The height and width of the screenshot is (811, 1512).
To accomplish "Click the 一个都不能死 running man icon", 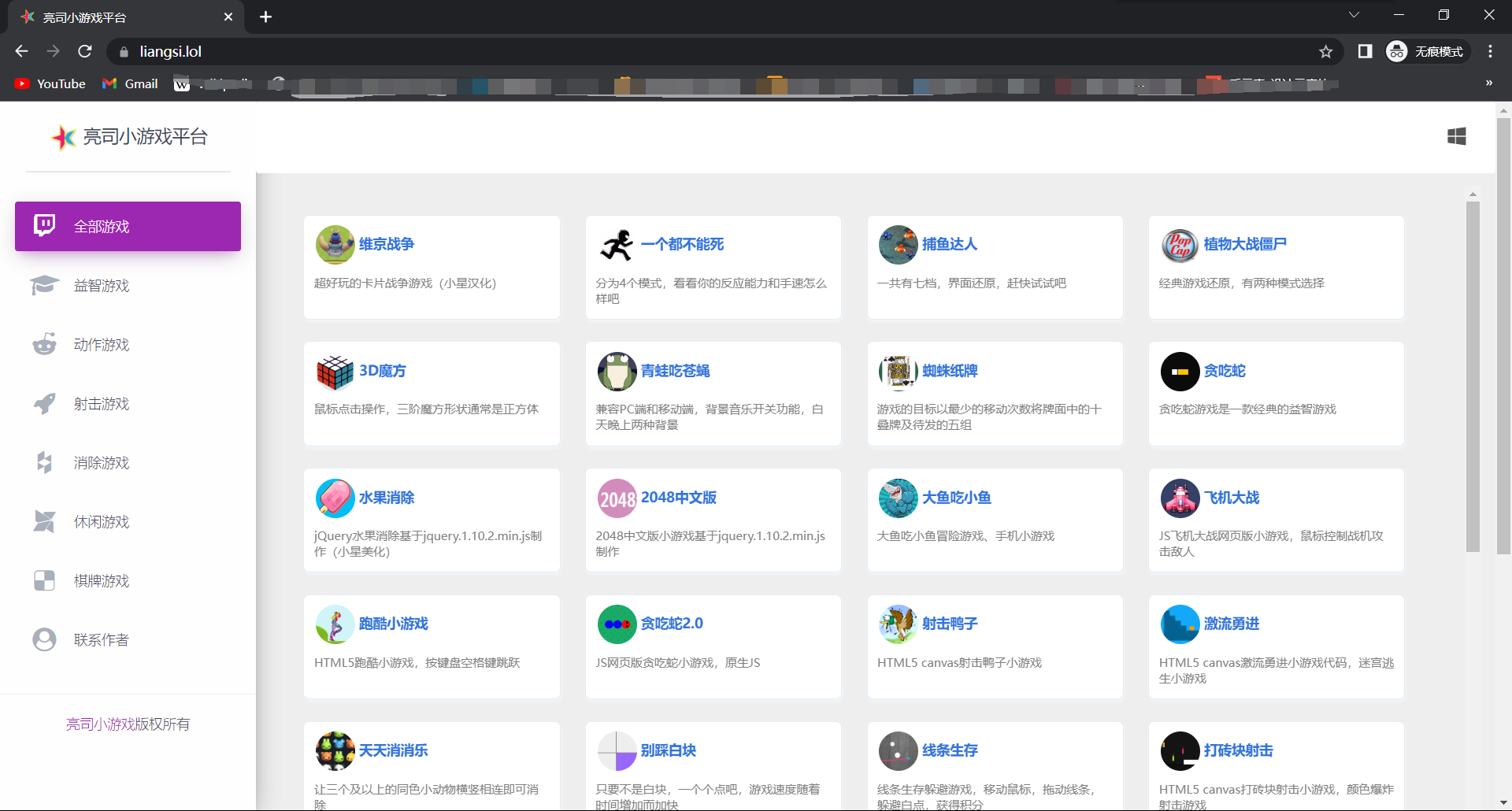I will [617, 245].
